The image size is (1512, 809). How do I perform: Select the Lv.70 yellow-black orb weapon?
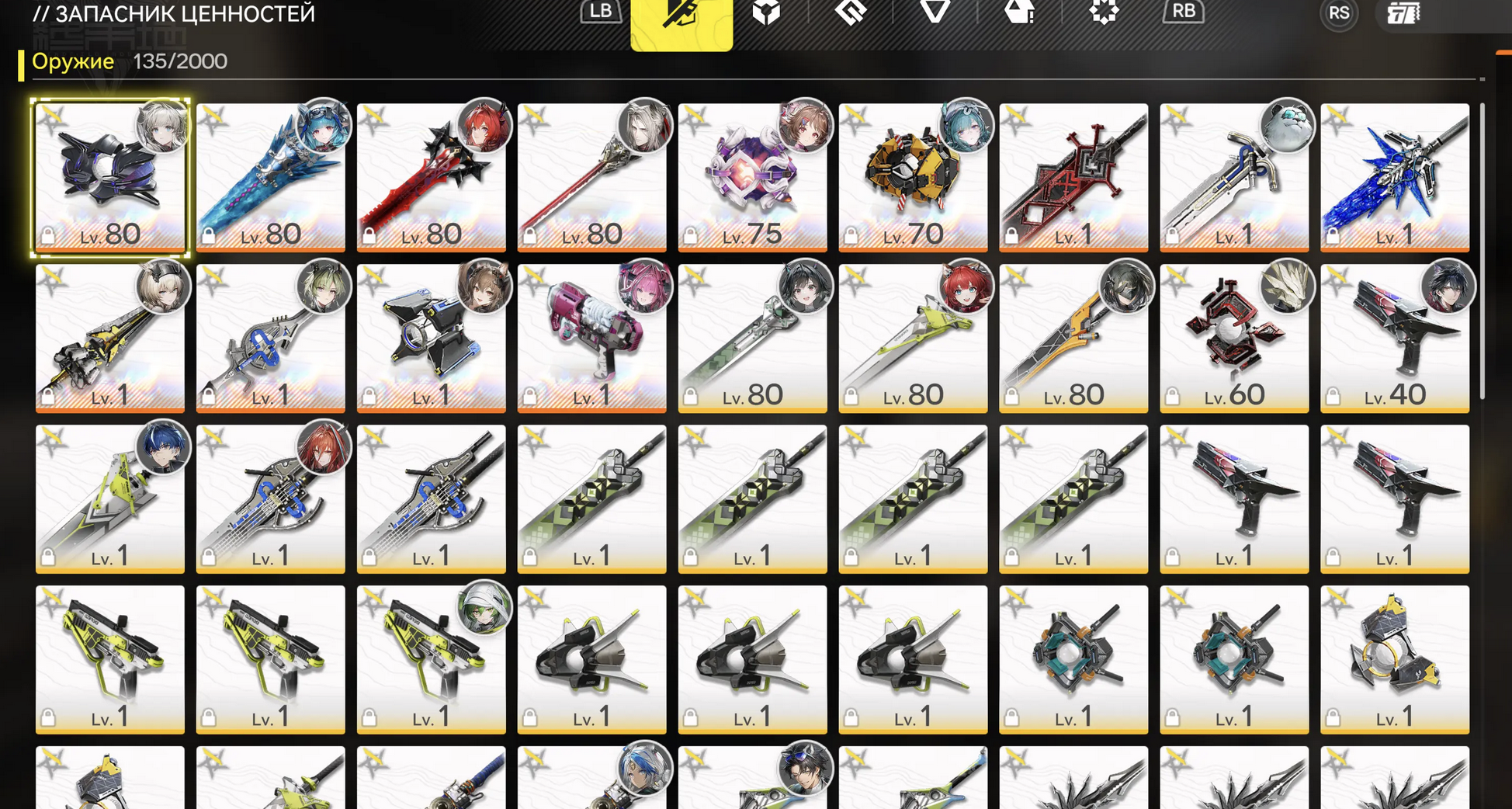coord(913,177)
